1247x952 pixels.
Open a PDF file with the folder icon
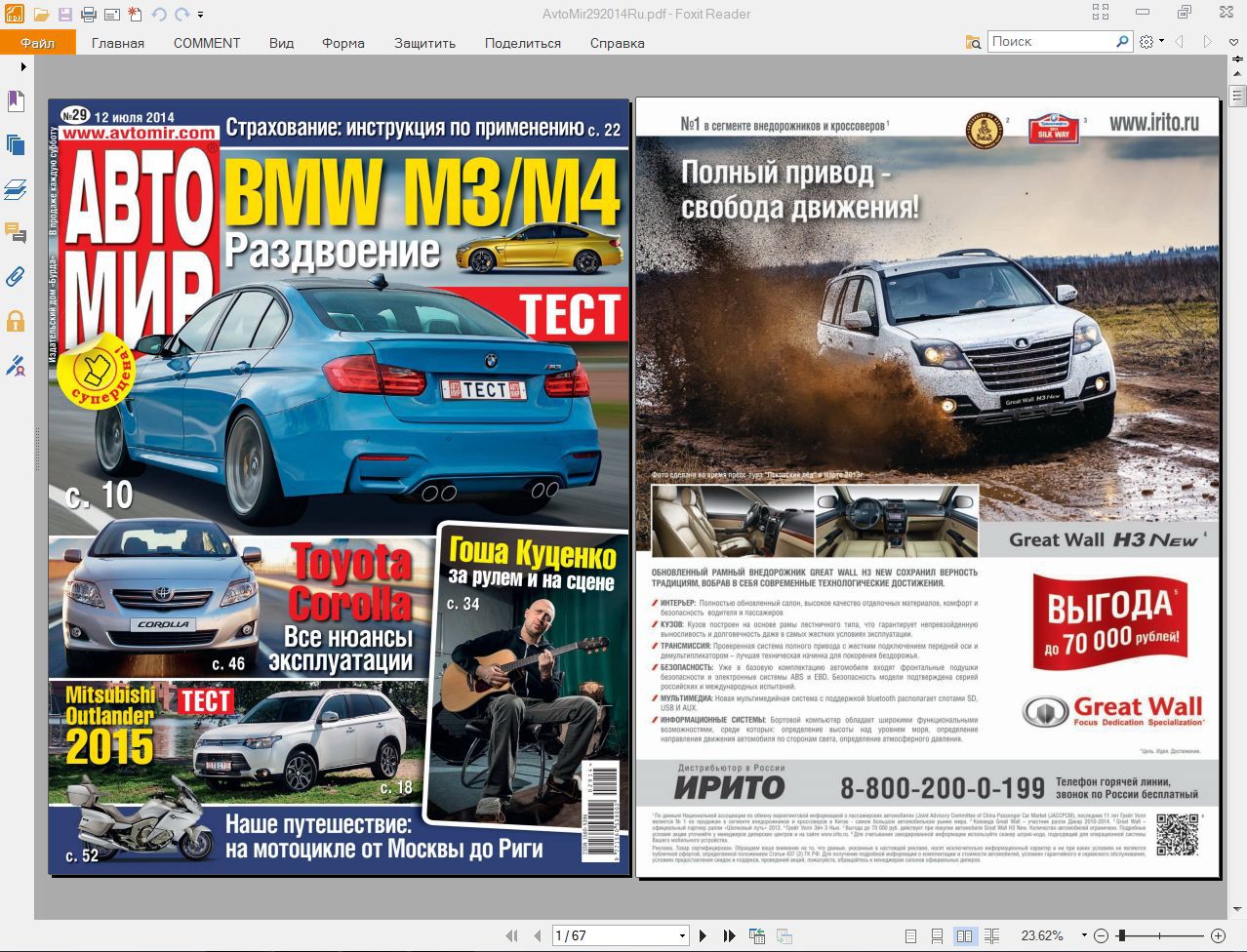(41, 15)
